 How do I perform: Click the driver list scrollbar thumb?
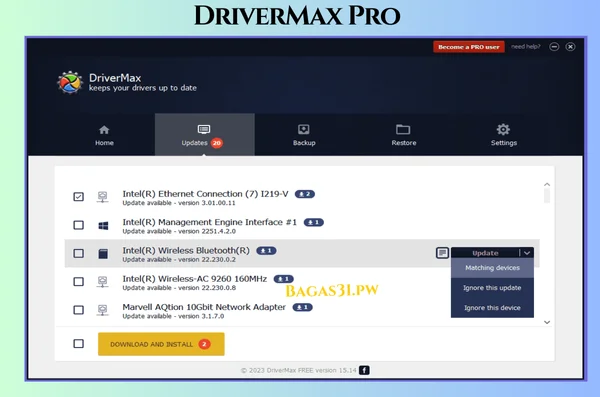(x=547, y=196)
